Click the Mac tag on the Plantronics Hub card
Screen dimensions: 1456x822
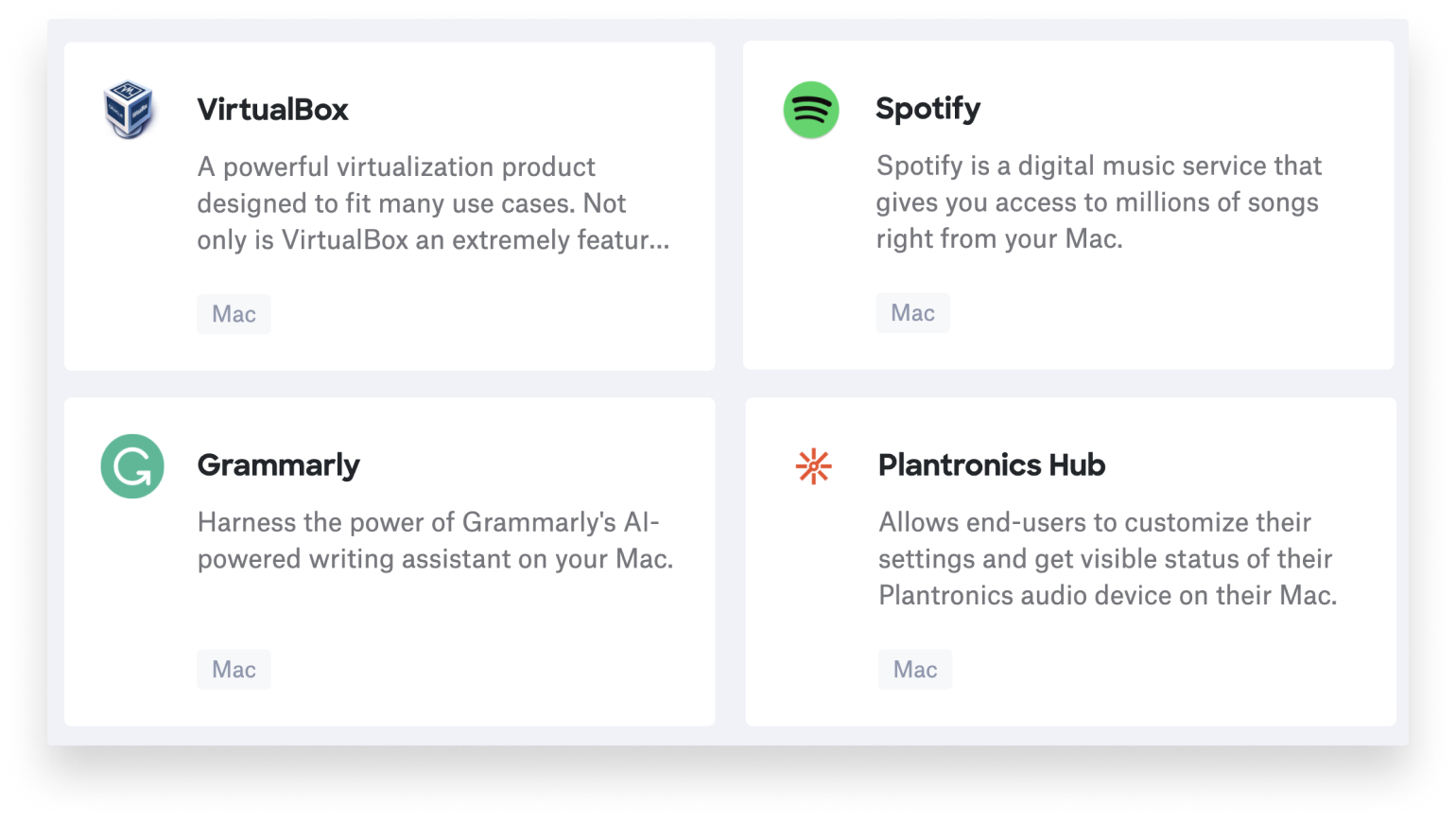tap(914, 669)
